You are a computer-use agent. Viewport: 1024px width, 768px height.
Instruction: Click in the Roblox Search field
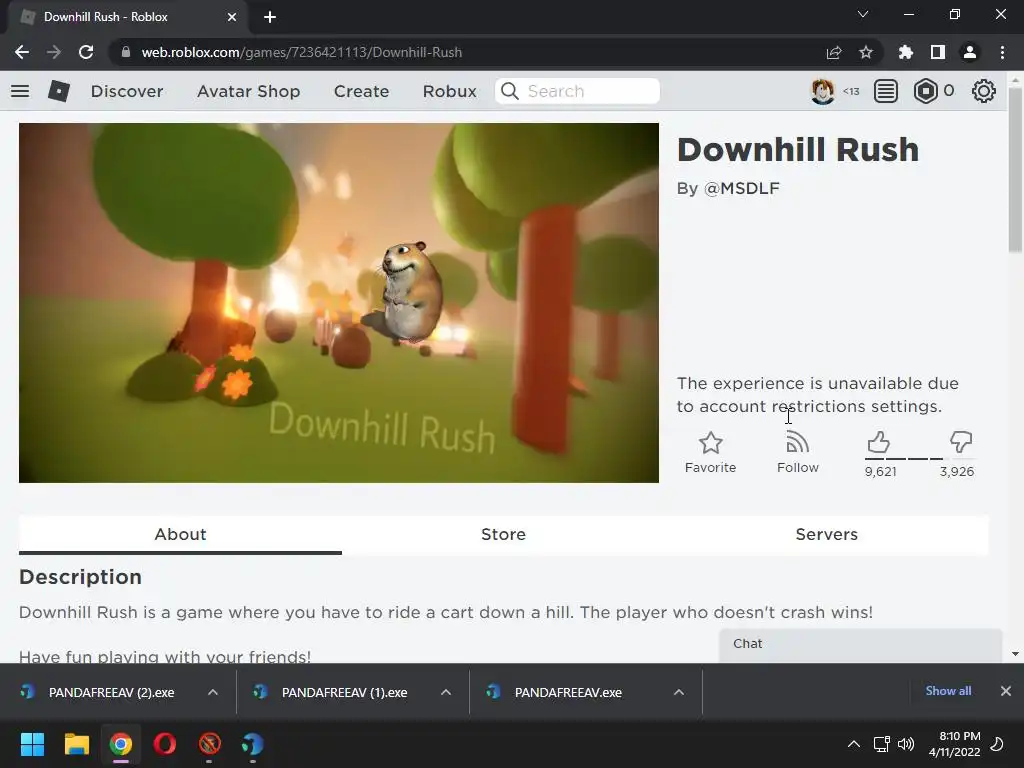coord(577,91)
